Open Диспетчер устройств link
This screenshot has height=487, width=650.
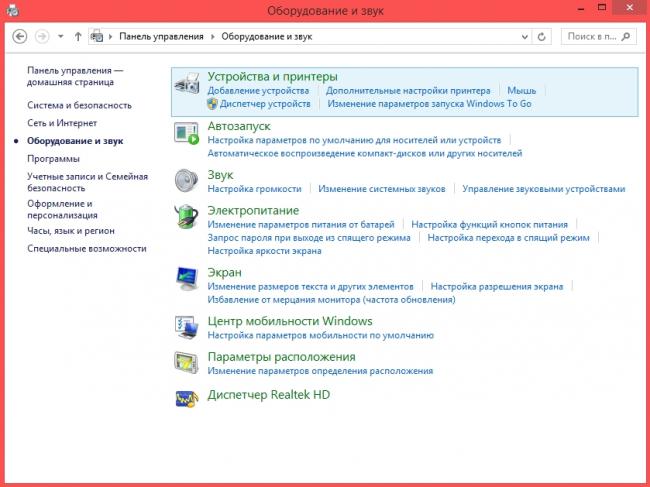point(265,104)
